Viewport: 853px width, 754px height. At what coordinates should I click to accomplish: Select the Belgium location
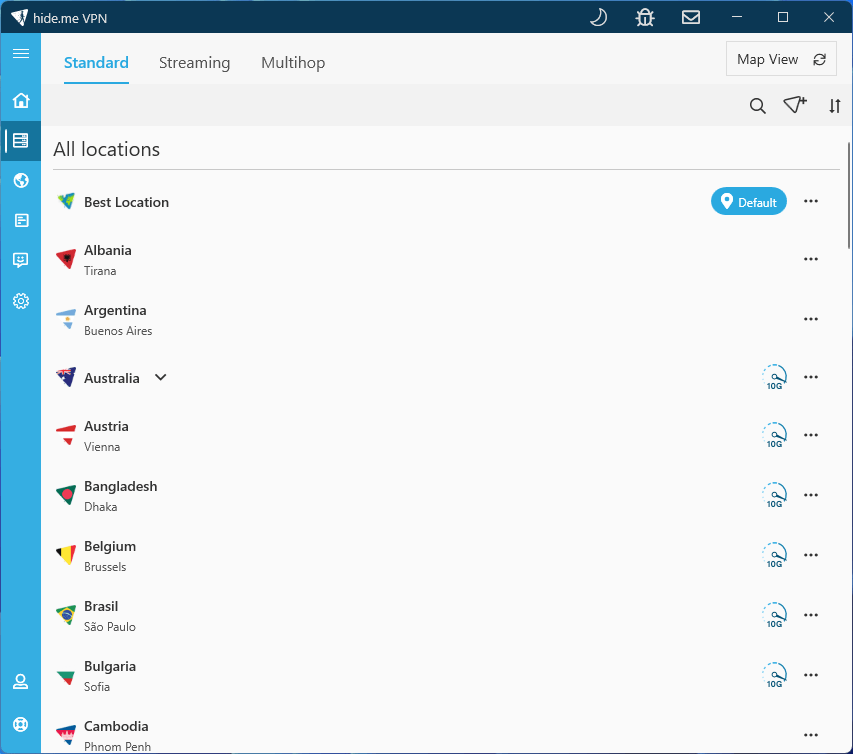pos(446,555)
